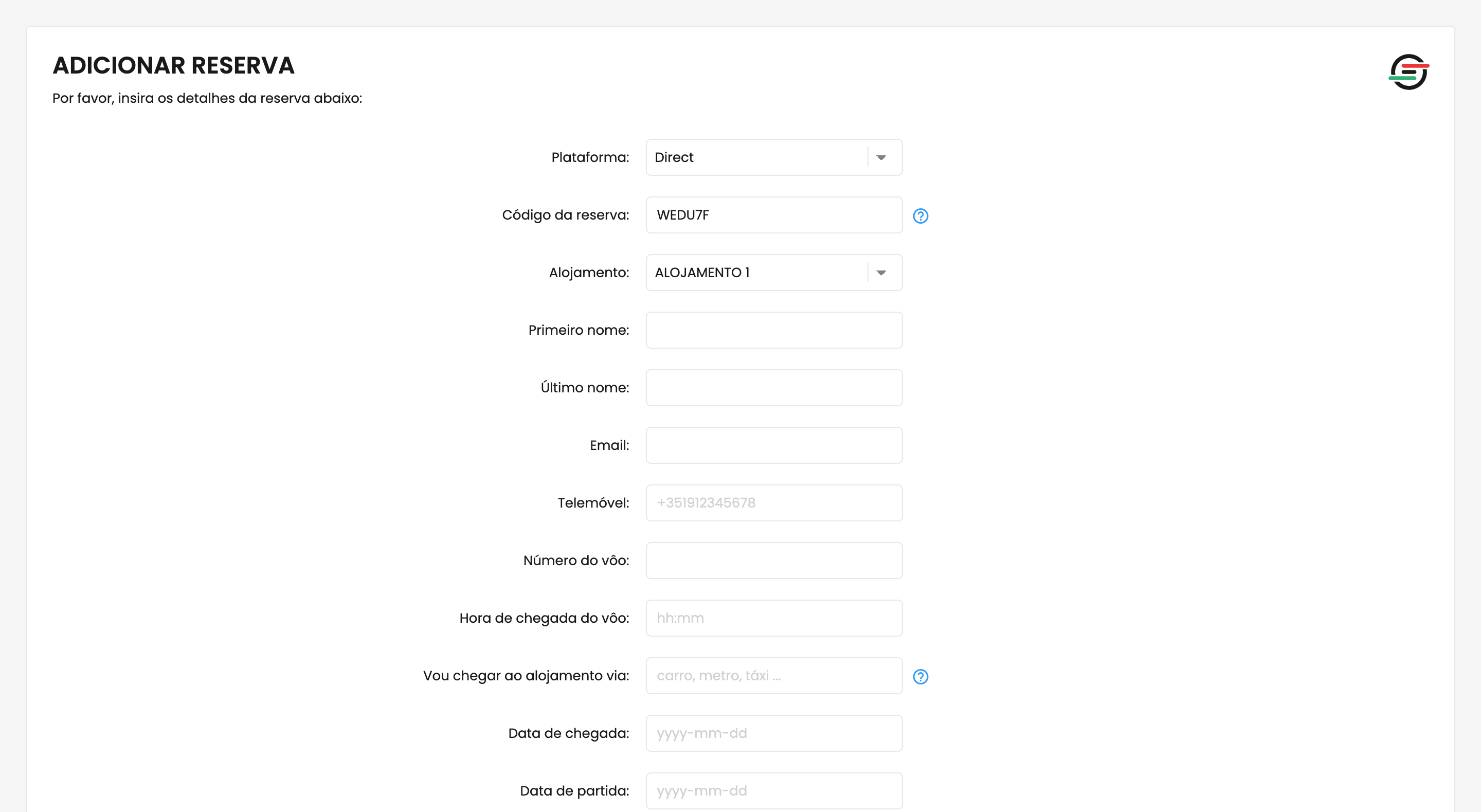Click the Data de partida date field

pyautogui.click(x=774, y=791)
